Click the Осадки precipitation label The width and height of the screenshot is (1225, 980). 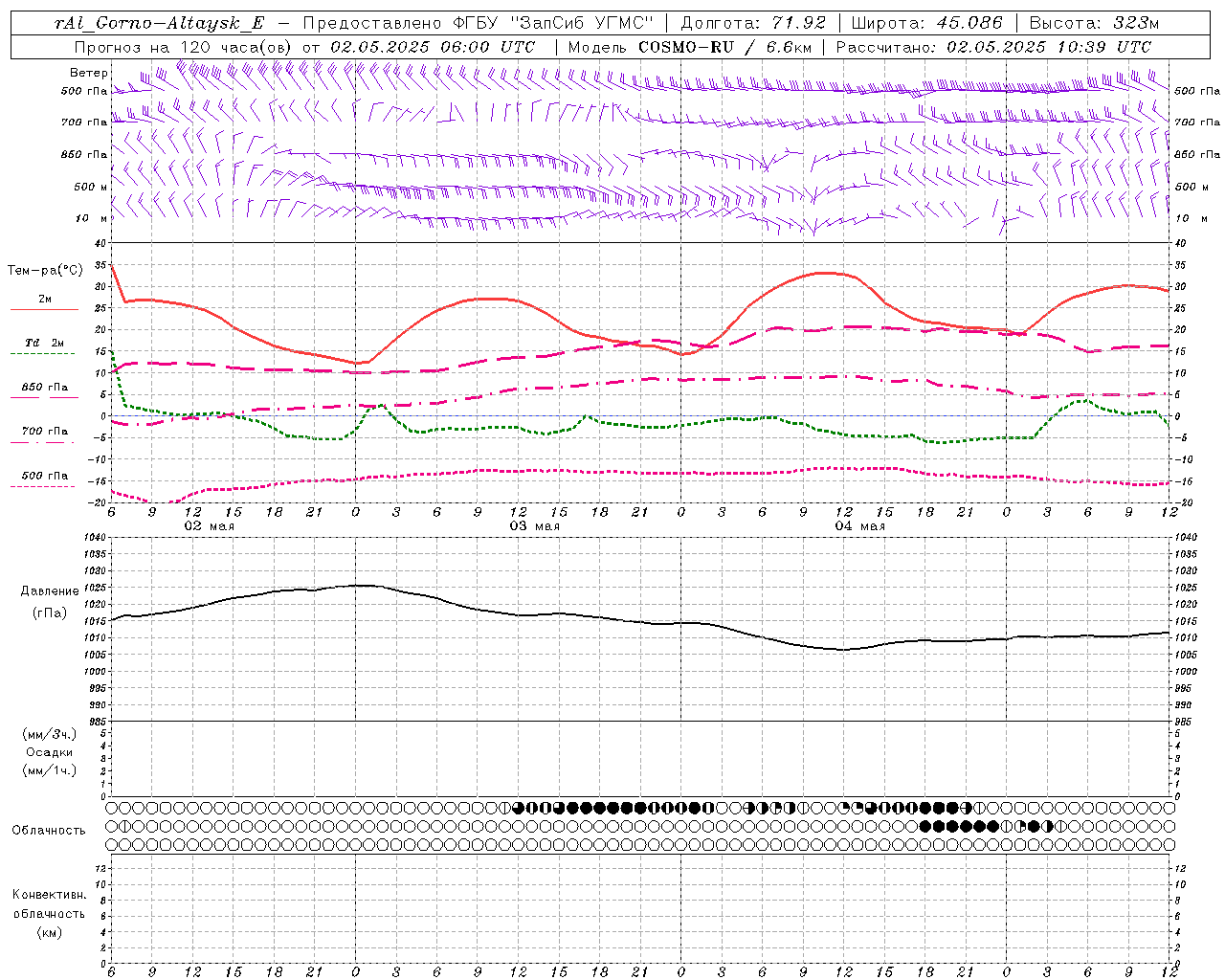pos(50,752)
